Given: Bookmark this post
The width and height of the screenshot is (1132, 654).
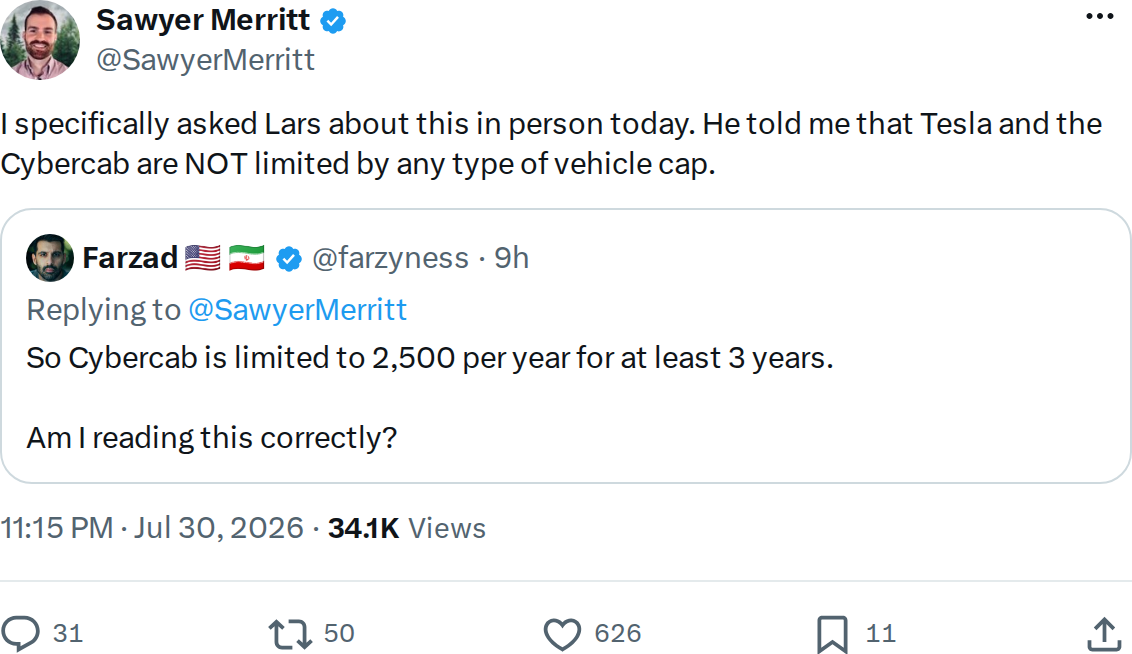Looking at the screenshot, I should tap(832, 635).
